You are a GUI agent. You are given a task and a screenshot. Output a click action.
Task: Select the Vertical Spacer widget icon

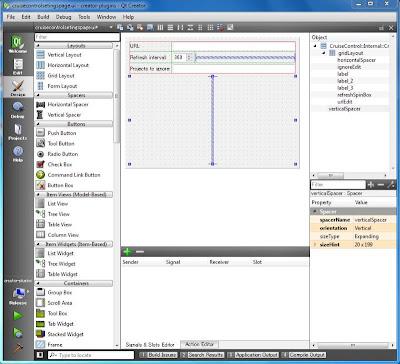tap(40, 115)
